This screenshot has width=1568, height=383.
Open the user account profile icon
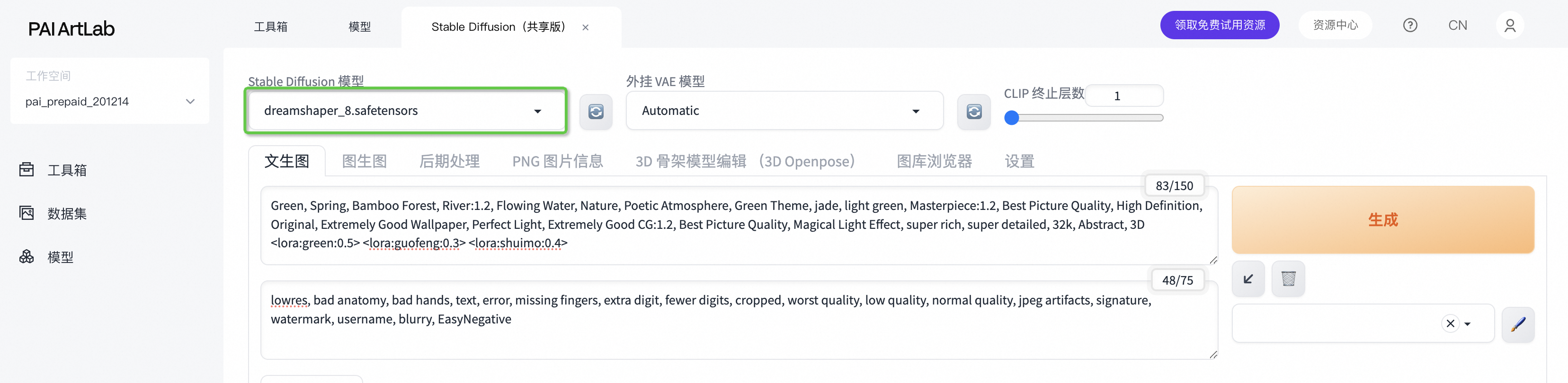1510,26
